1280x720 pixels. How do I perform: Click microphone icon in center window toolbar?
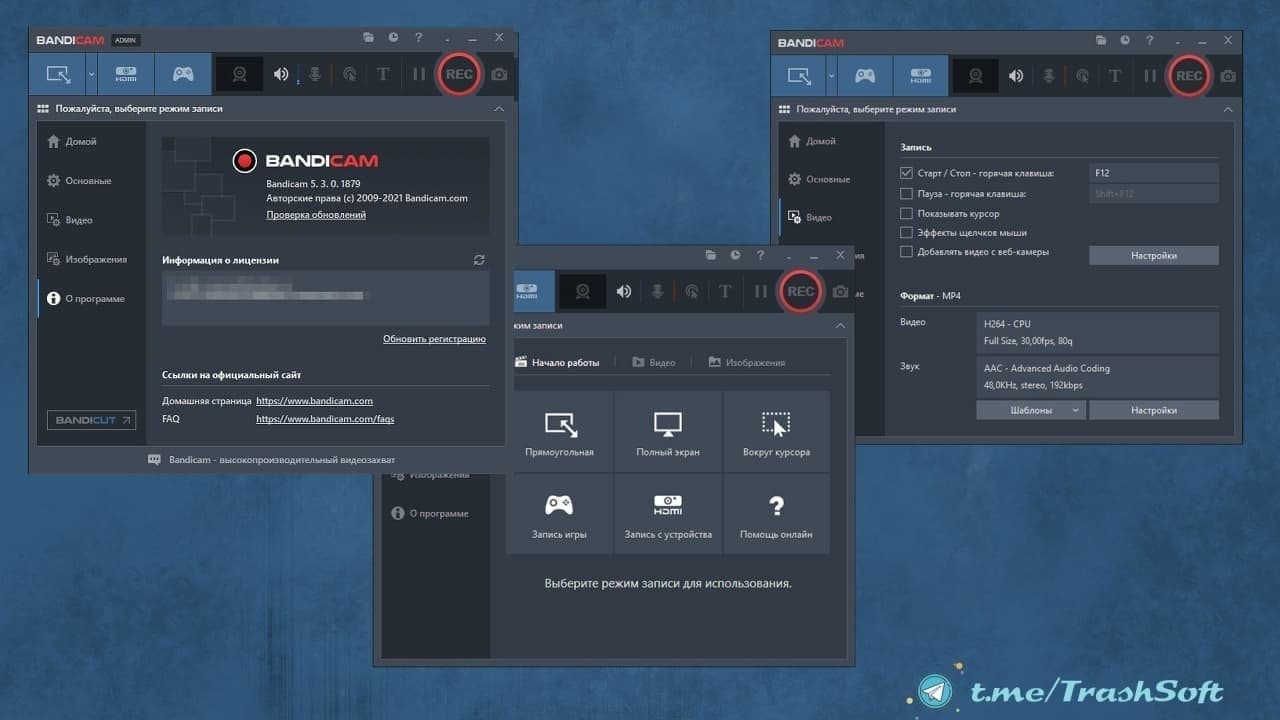(657, 292)
